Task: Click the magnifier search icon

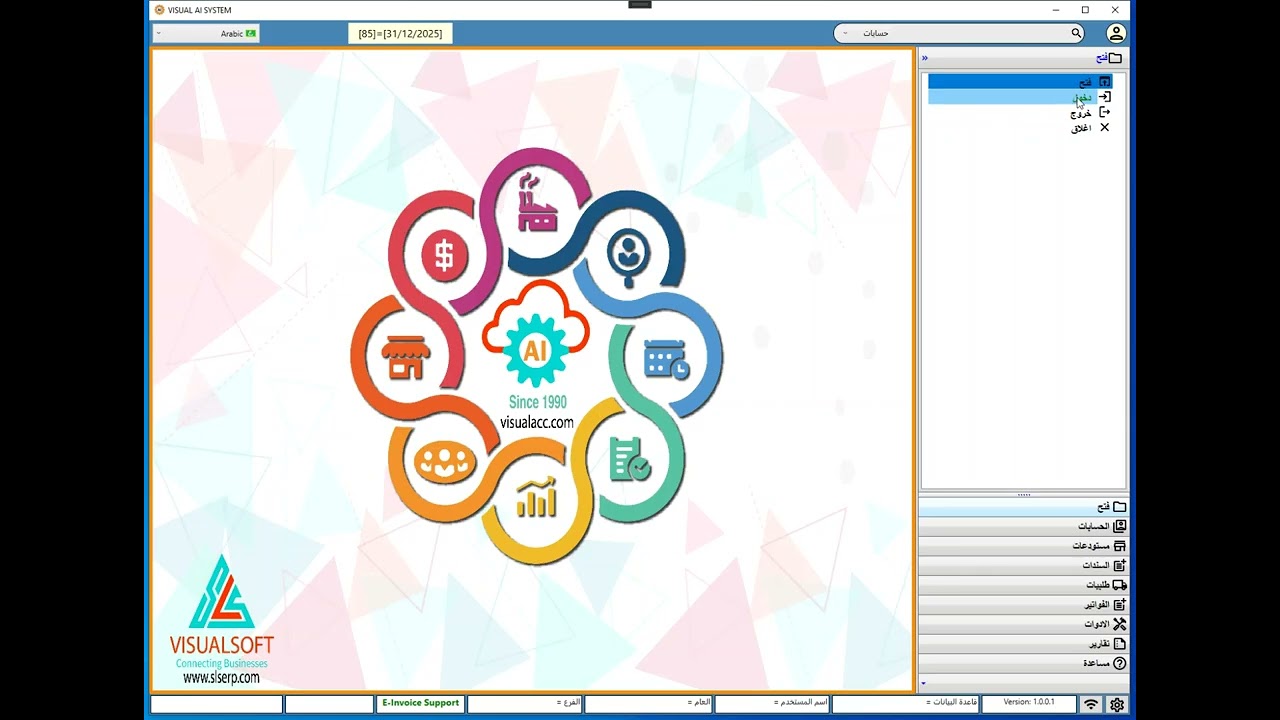Action: pyautogui.click(x=1076, y=33)
